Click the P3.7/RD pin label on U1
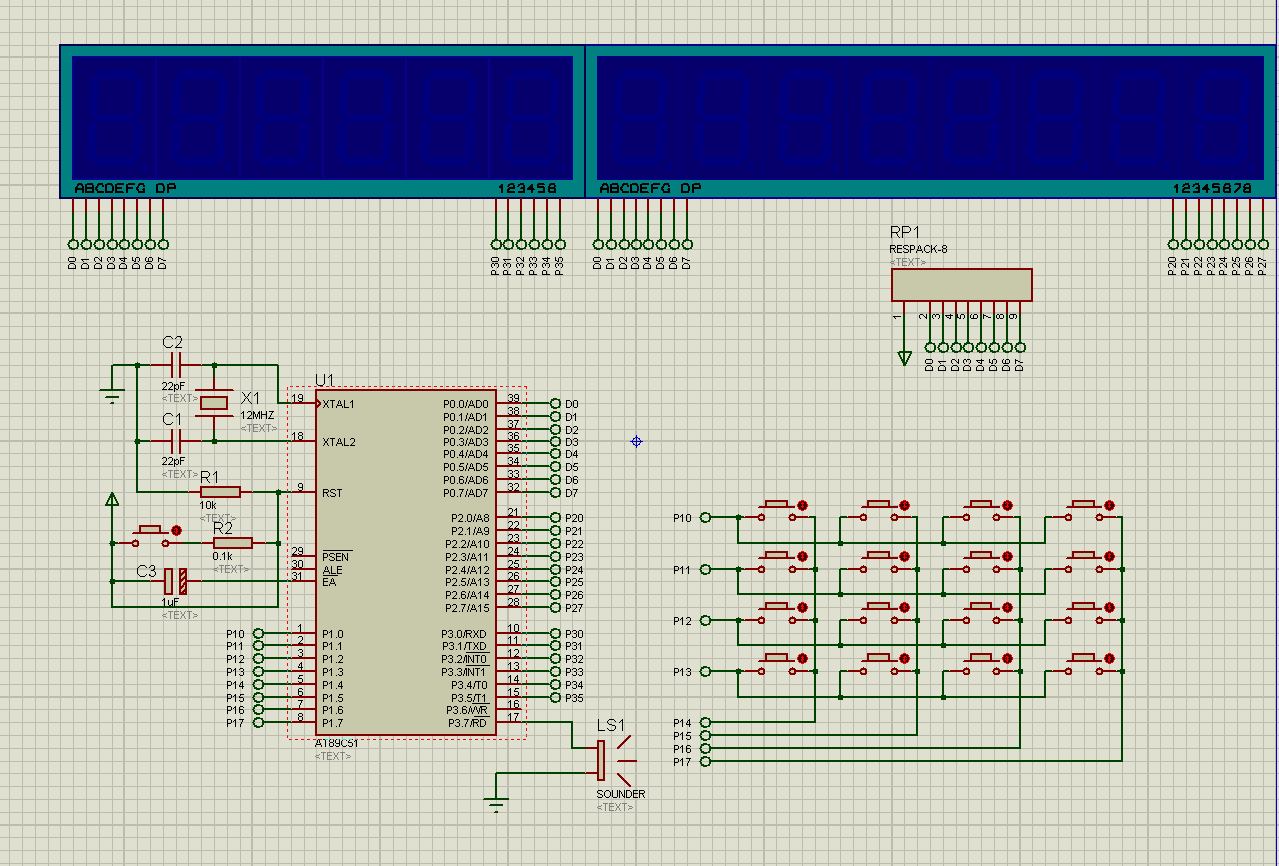The image size is (1279, 866). [x=467, y=722]
